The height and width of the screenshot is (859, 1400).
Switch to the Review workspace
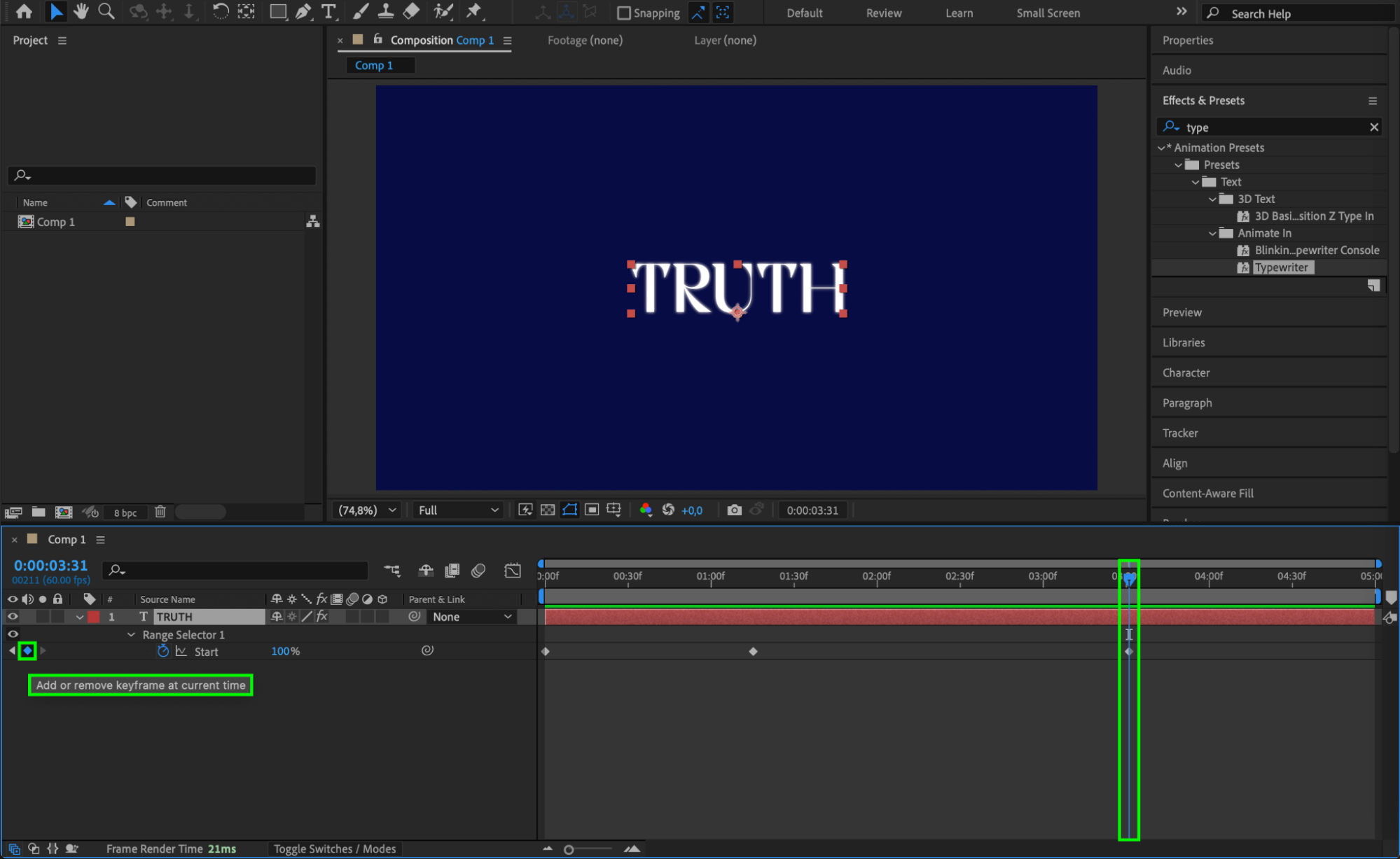click(883, 13)
